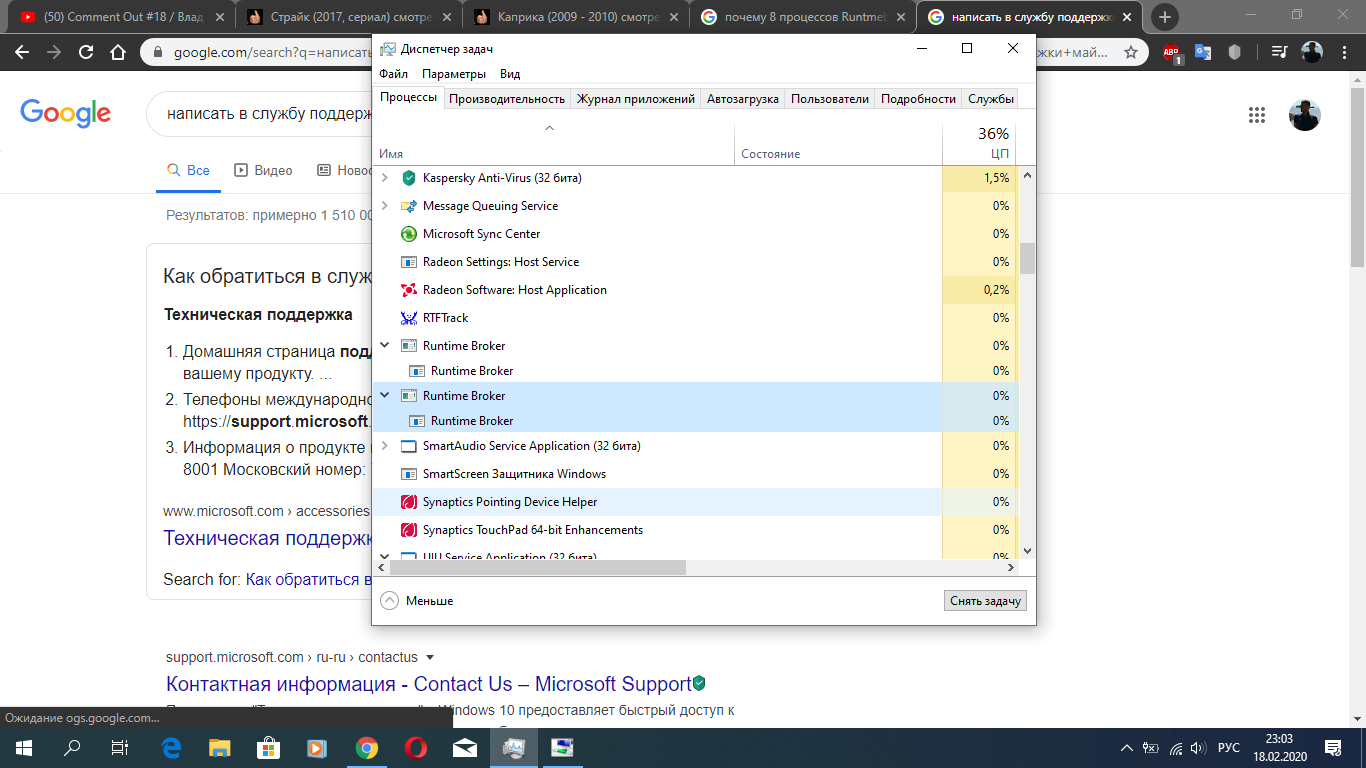The image size is (1366, 768).
Task: Click the Adblock Plus extension icon in Chrome
Action: pos(1171,53)
